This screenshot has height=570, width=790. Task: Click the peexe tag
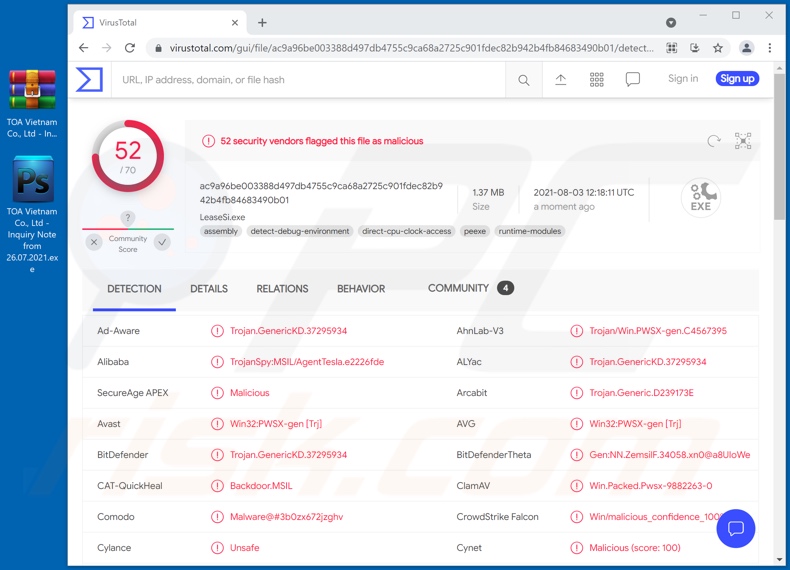click(x=475, y=231)
